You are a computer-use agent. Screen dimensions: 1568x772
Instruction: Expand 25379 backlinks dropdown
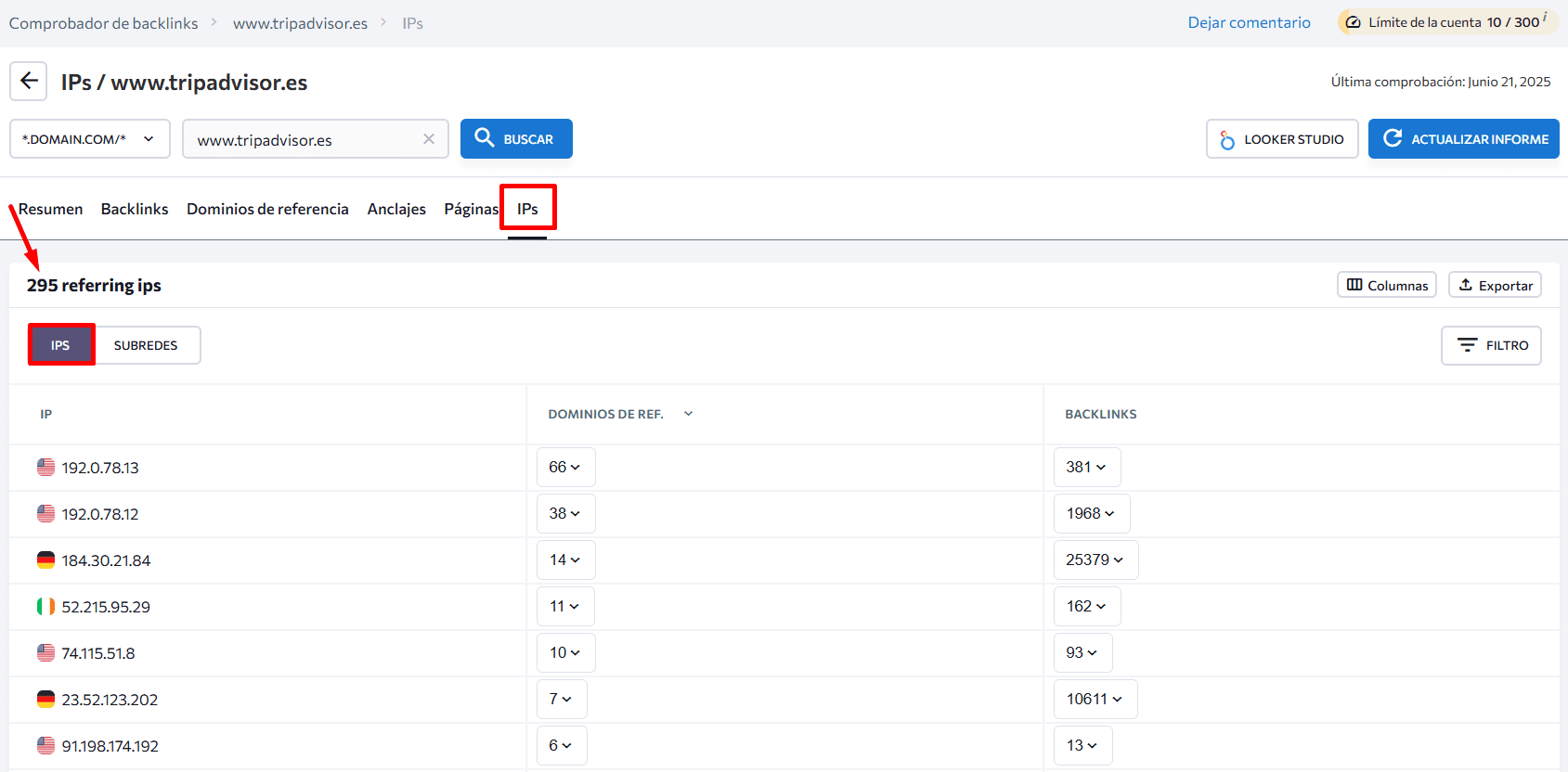pyautogui.click(x=1095, y=560)
